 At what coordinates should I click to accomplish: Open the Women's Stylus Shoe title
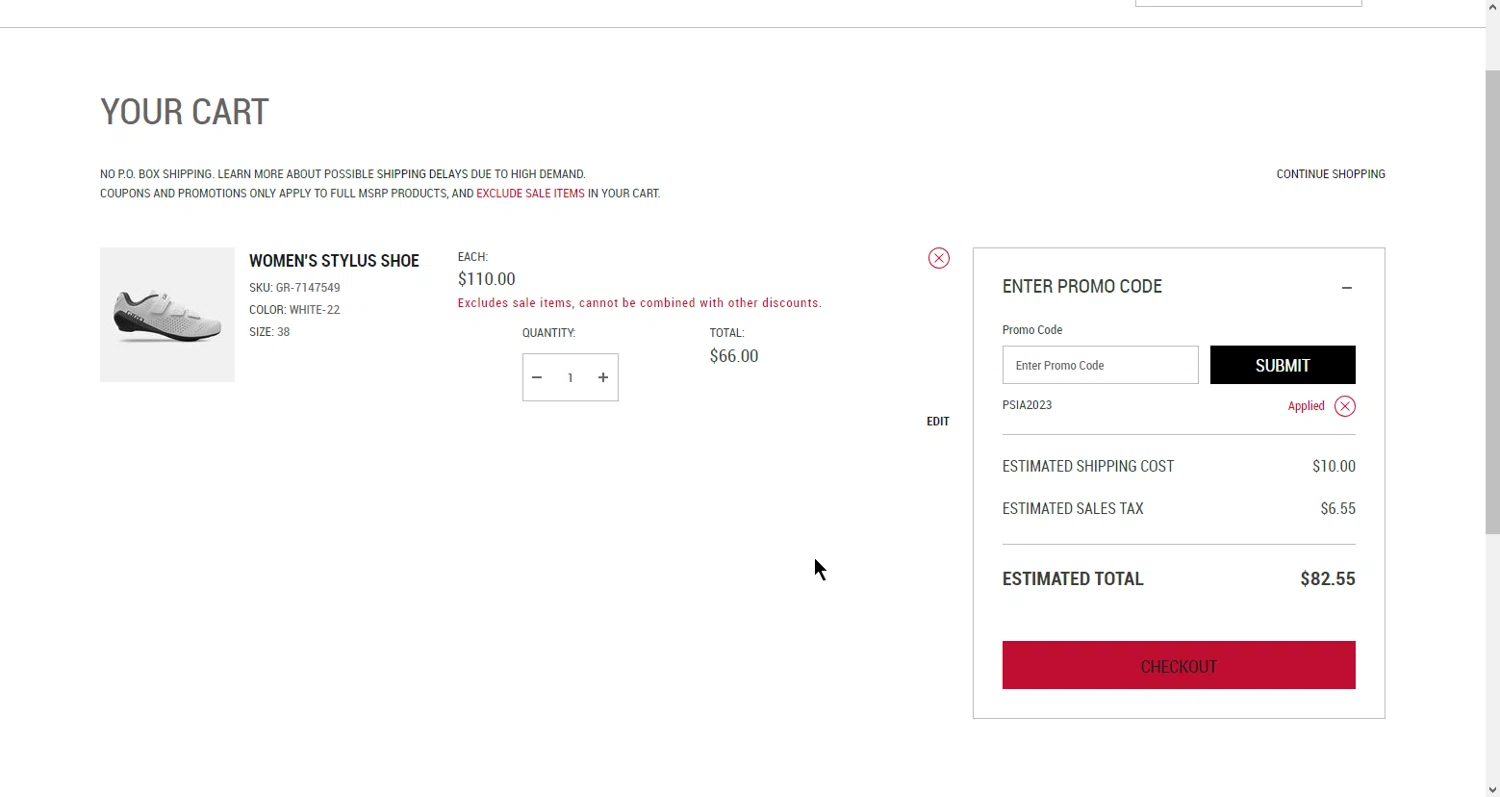coord(334,261)
